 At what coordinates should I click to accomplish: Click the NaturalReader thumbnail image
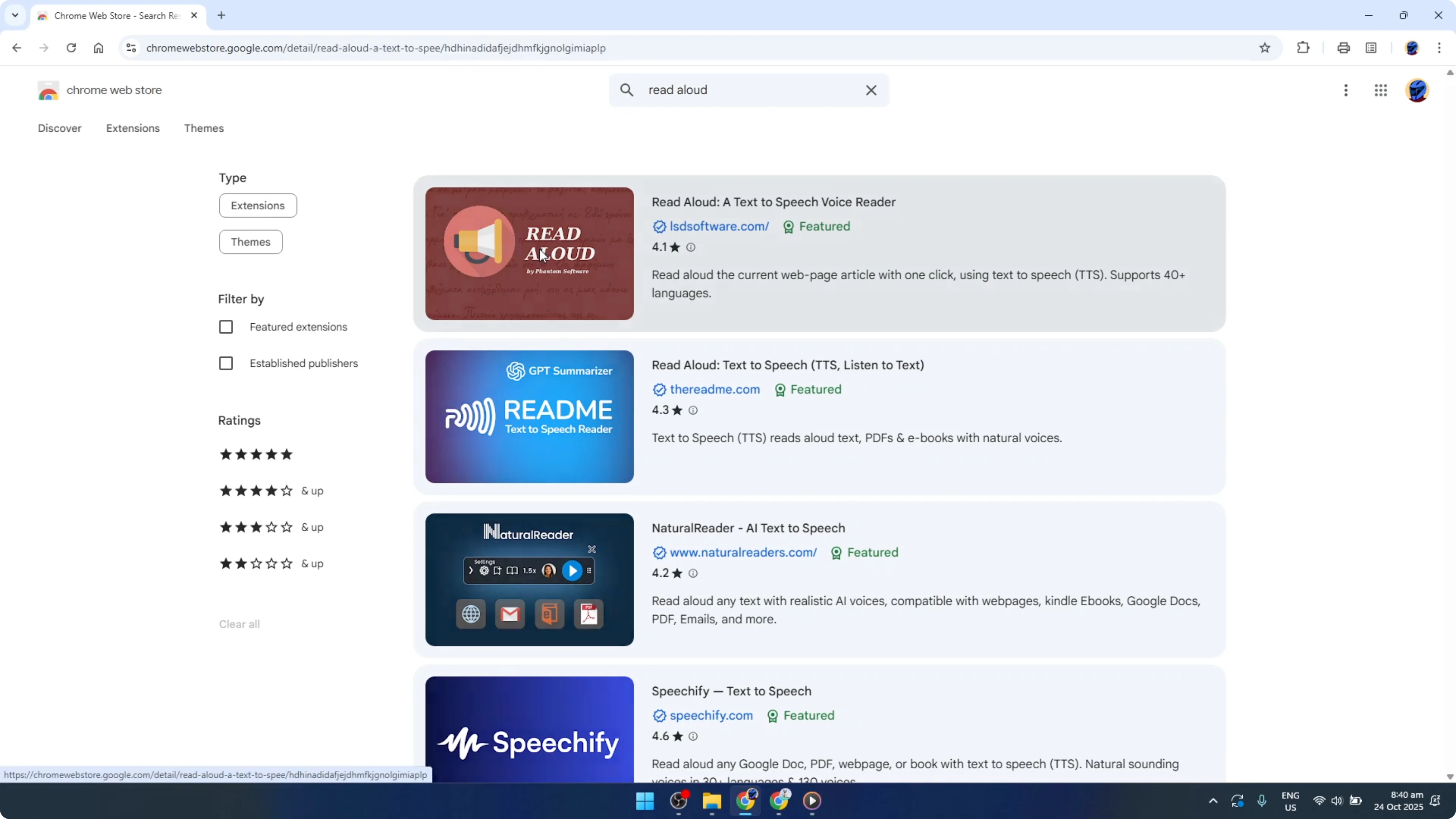click(x=530, y=580)
